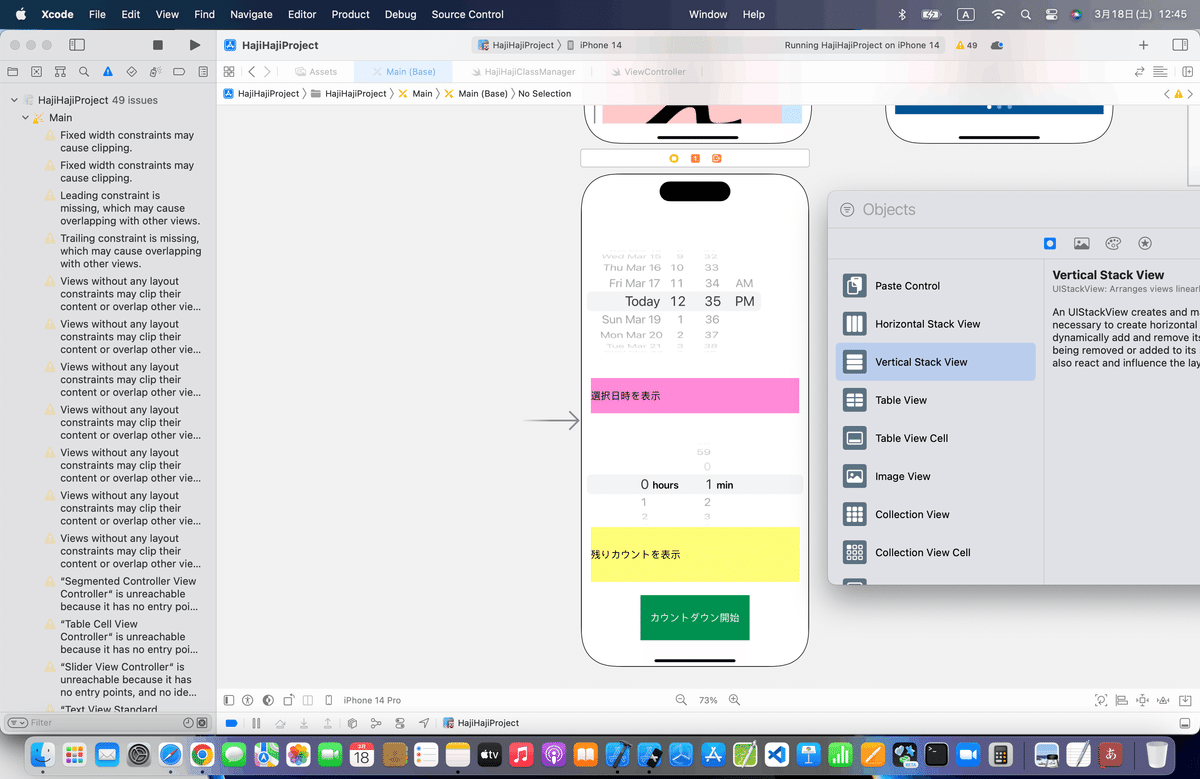Click the 49 warnings indicator in toolbar

pos(967,45)
